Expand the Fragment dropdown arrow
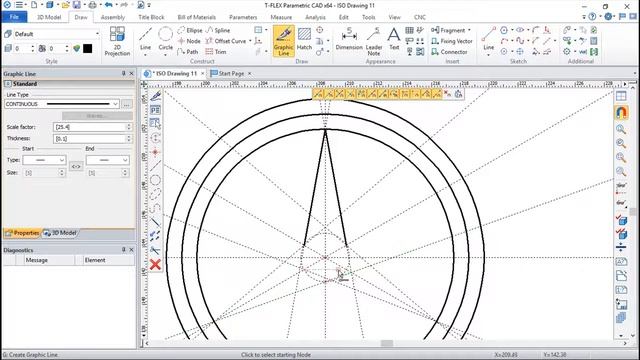Image resolution: width=640 pixels, height=360 pixels. coord(469,30)
